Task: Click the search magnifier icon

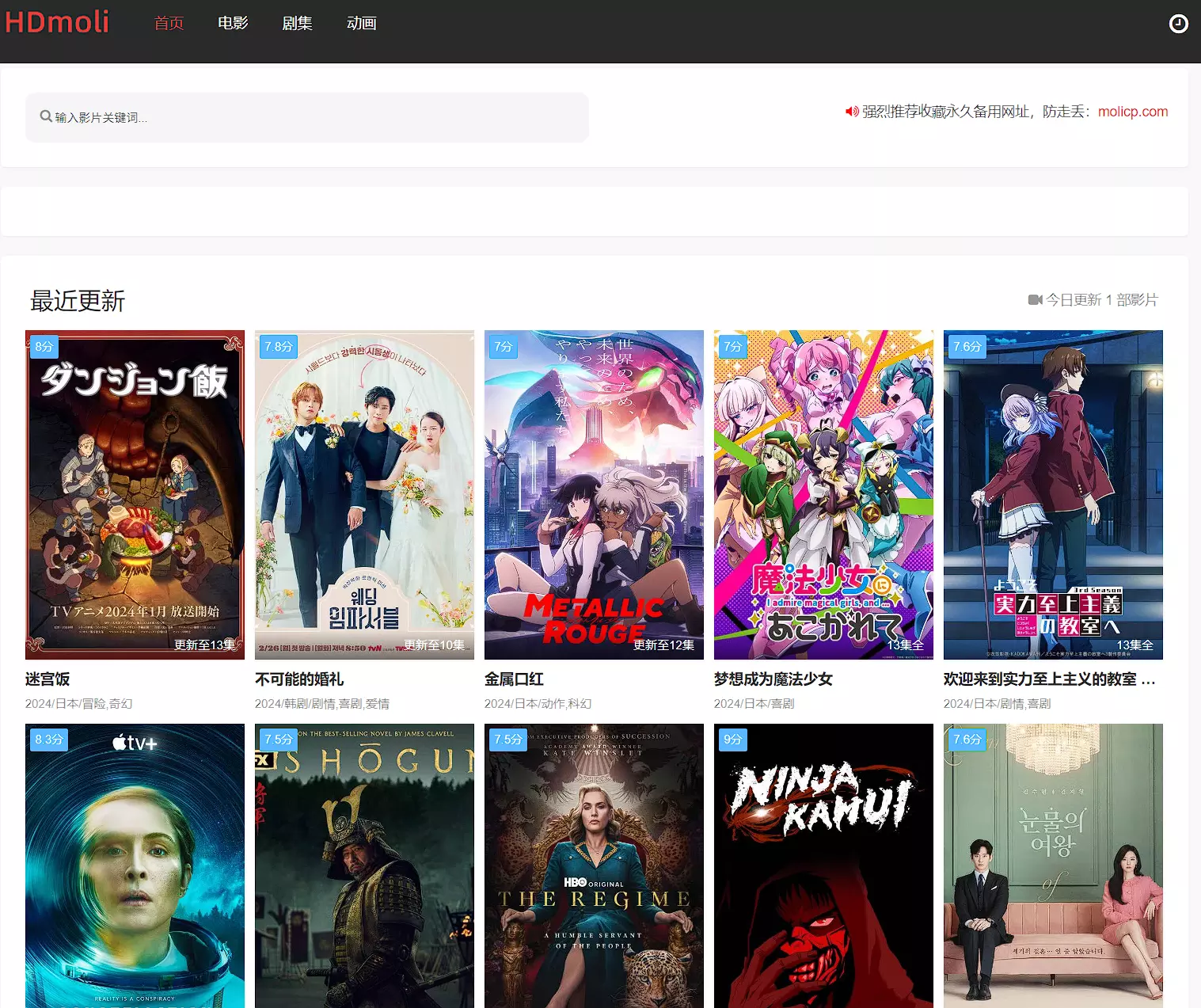Action: tap(46, 116)
